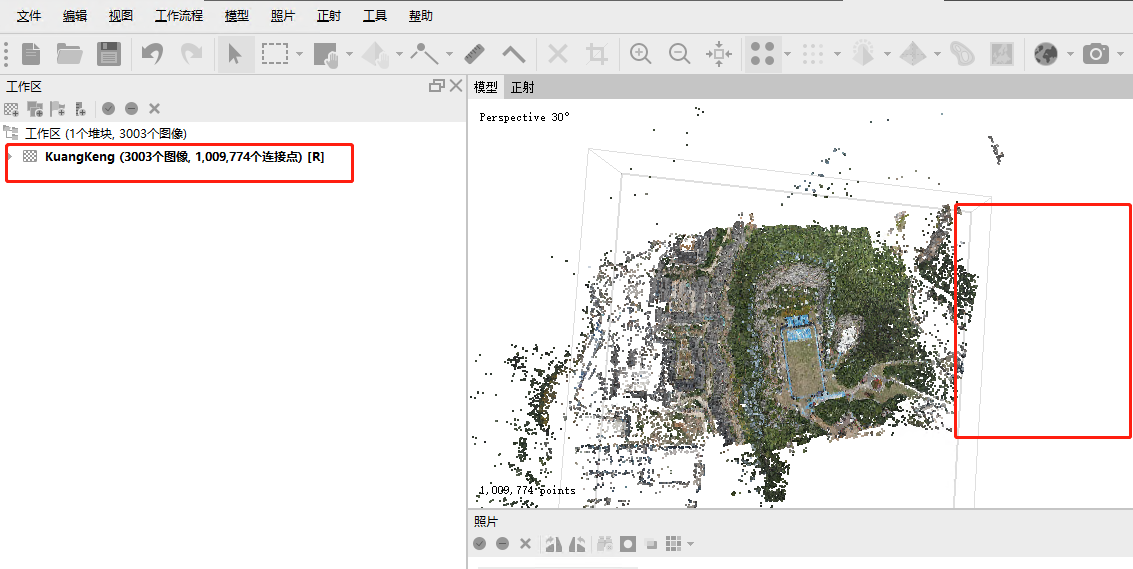Click the zoom in magnifier icon
The image size is (1133, 569).
point(641,54)
